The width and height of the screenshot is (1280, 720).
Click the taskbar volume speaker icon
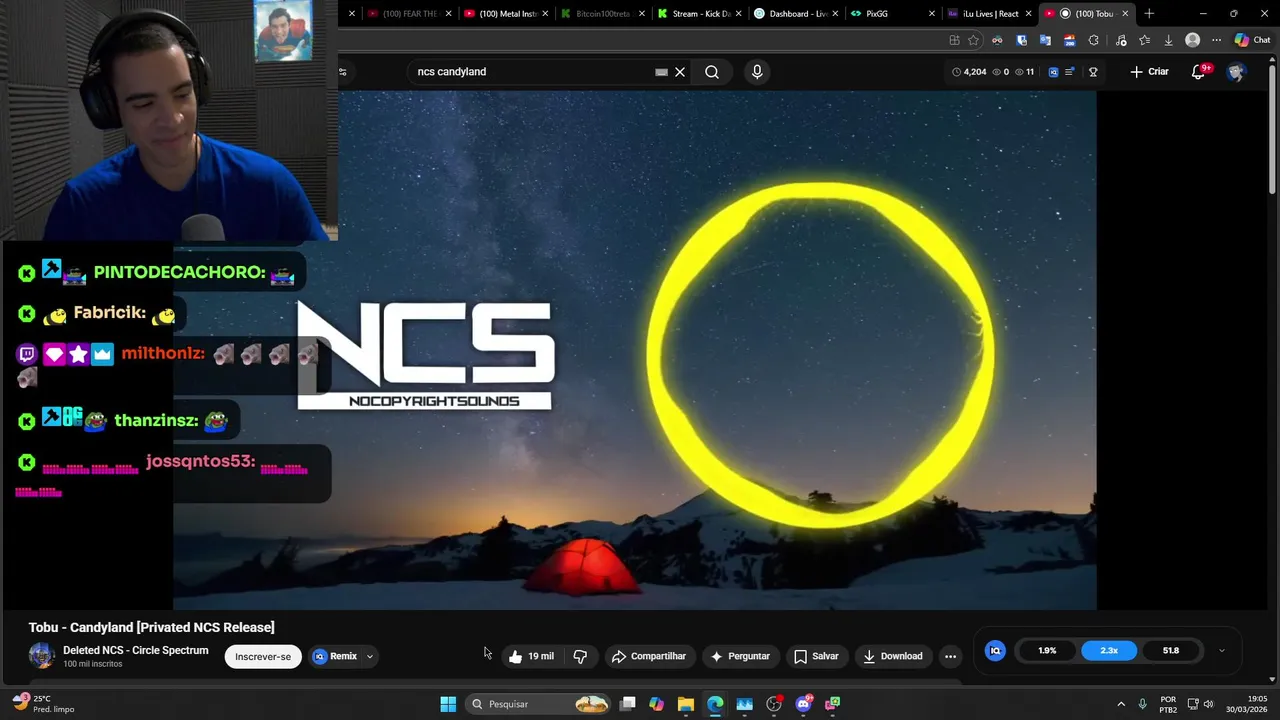1208,704
